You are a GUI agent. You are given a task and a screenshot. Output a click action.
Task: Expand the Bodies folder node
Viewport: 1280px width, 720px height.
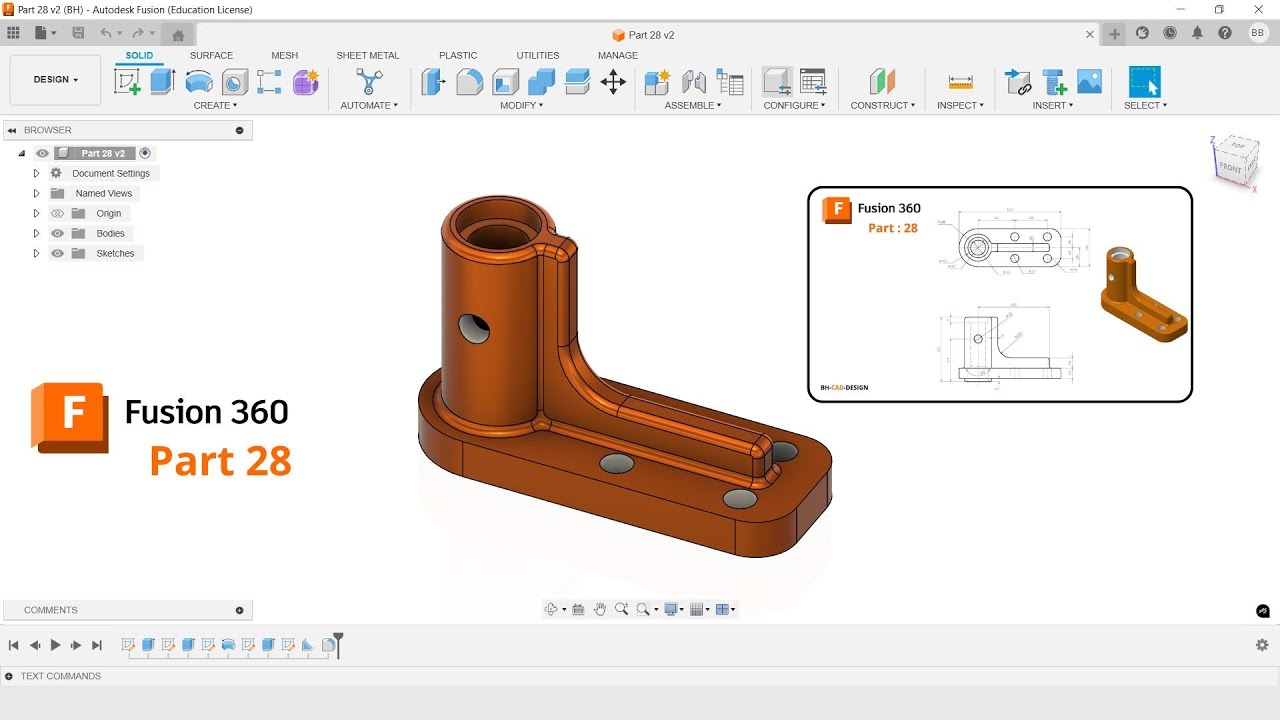click(36, 233)
